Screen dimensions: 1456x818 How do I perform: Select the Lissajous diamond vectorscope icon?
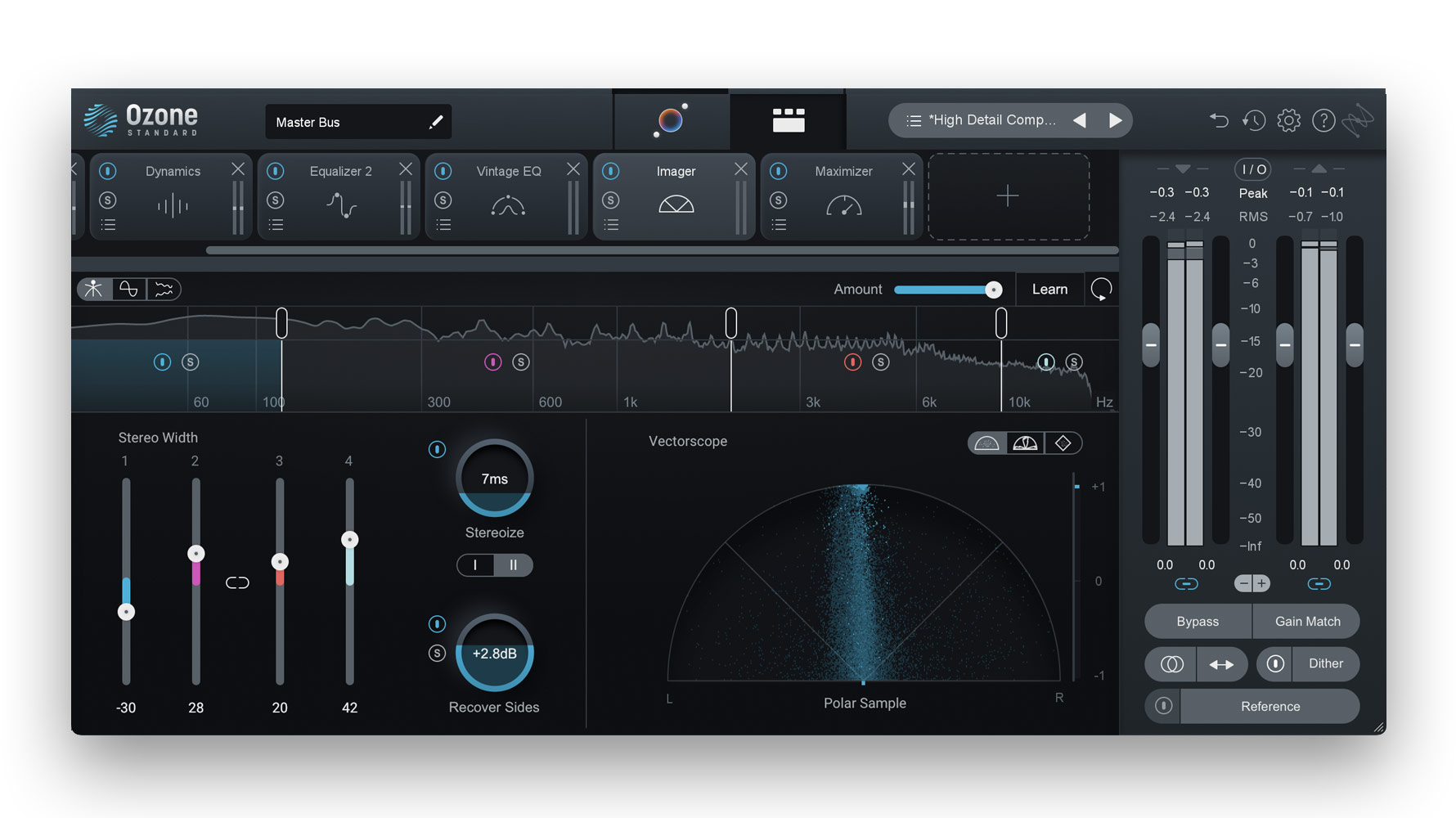1063,443
